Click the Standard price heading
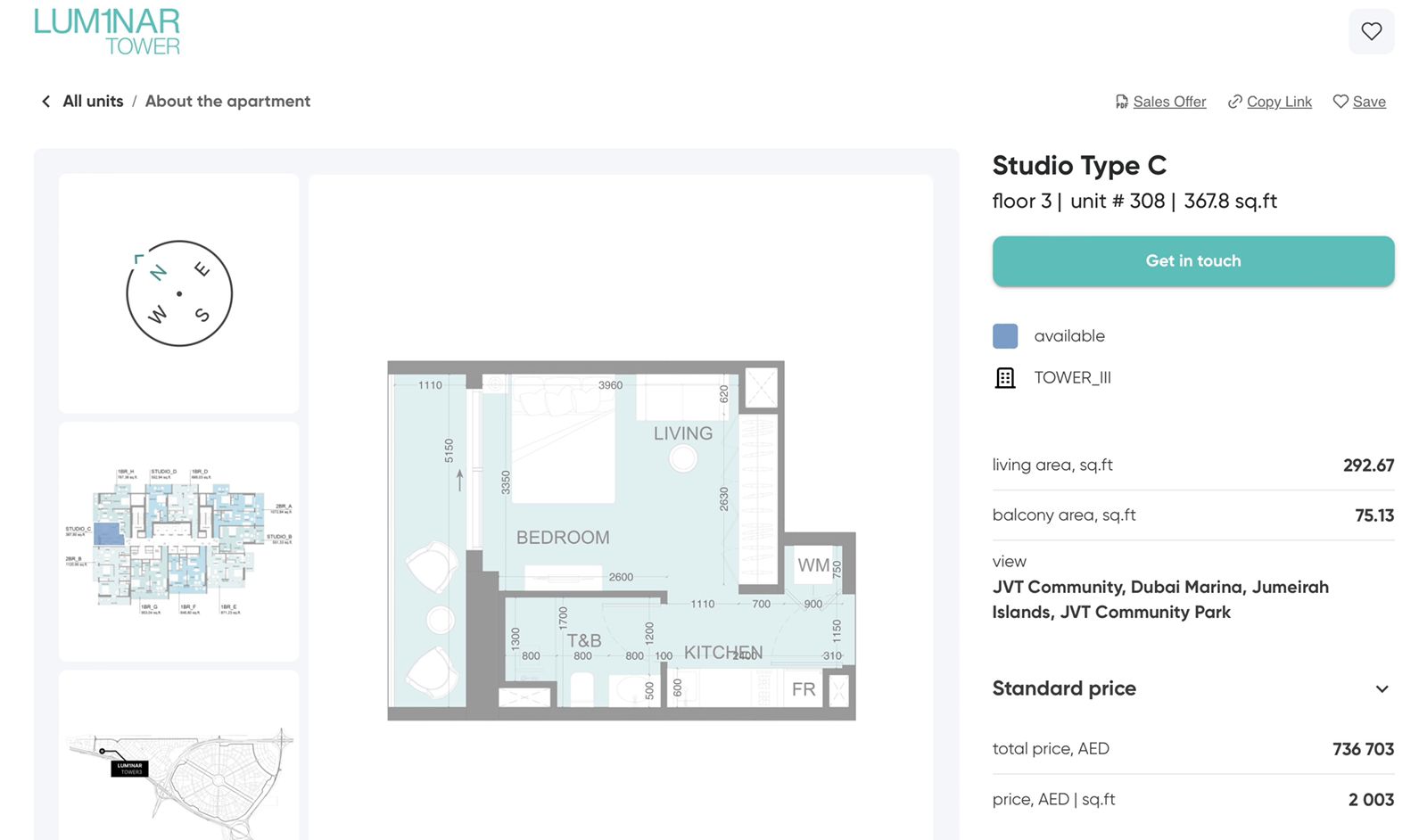Viewport: 1427px width, 840px height. click(1064, 688)
